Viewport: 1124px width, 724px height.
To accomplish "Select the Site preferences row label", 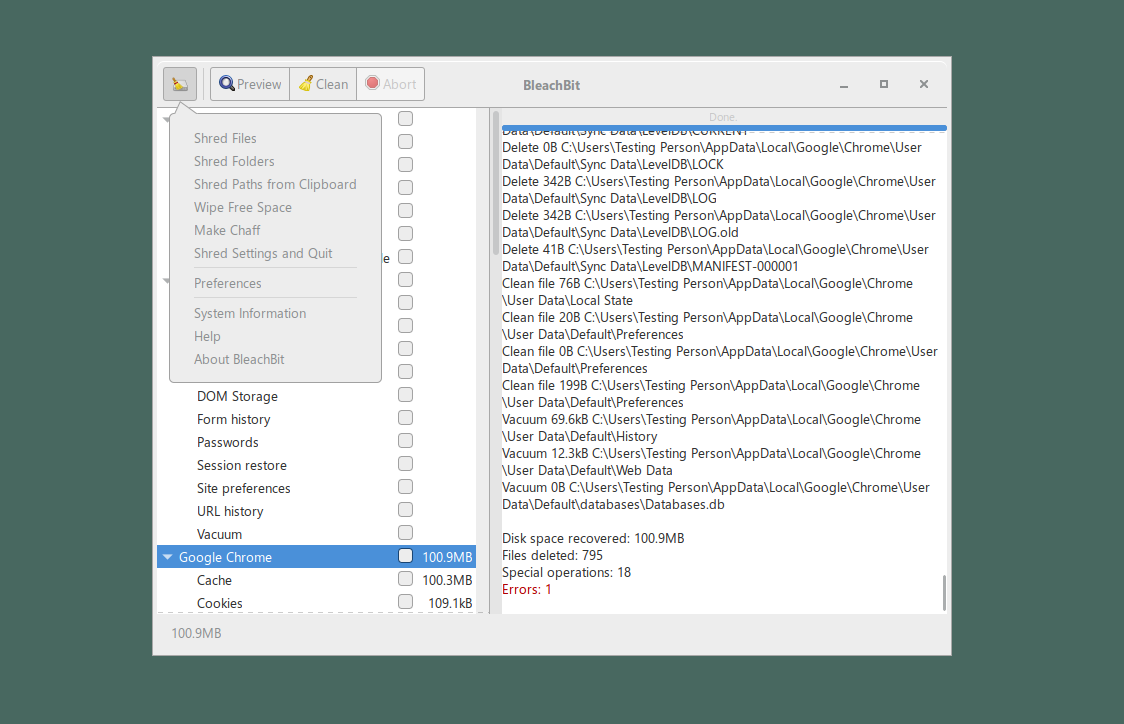I will click(244, 488).
